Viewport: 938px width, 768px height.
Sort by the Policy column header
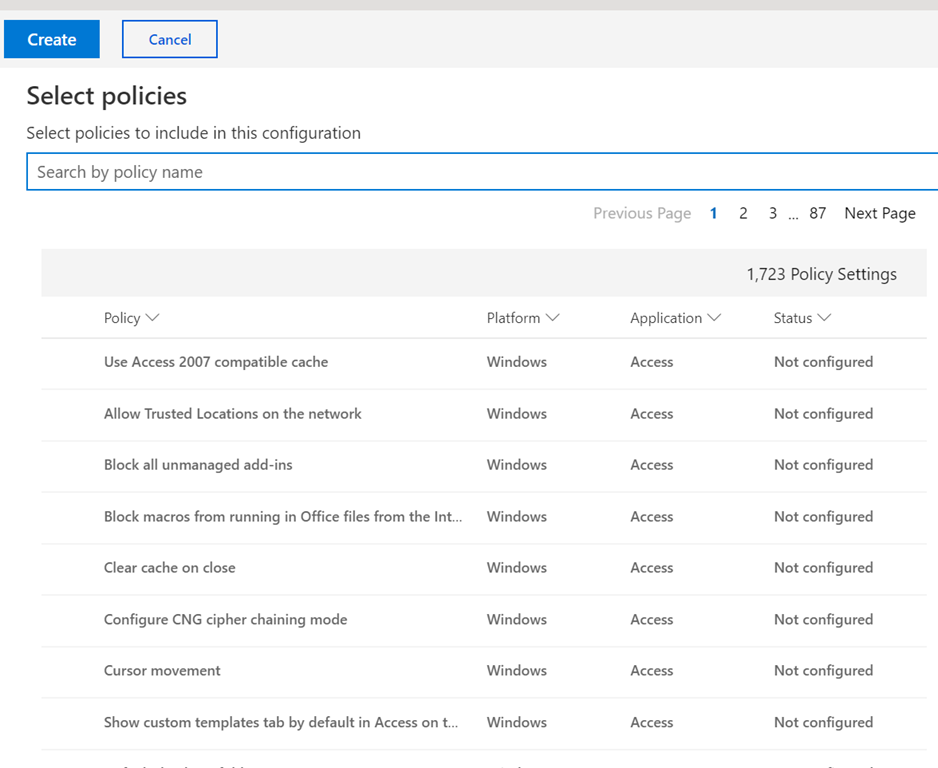(122, 318)
